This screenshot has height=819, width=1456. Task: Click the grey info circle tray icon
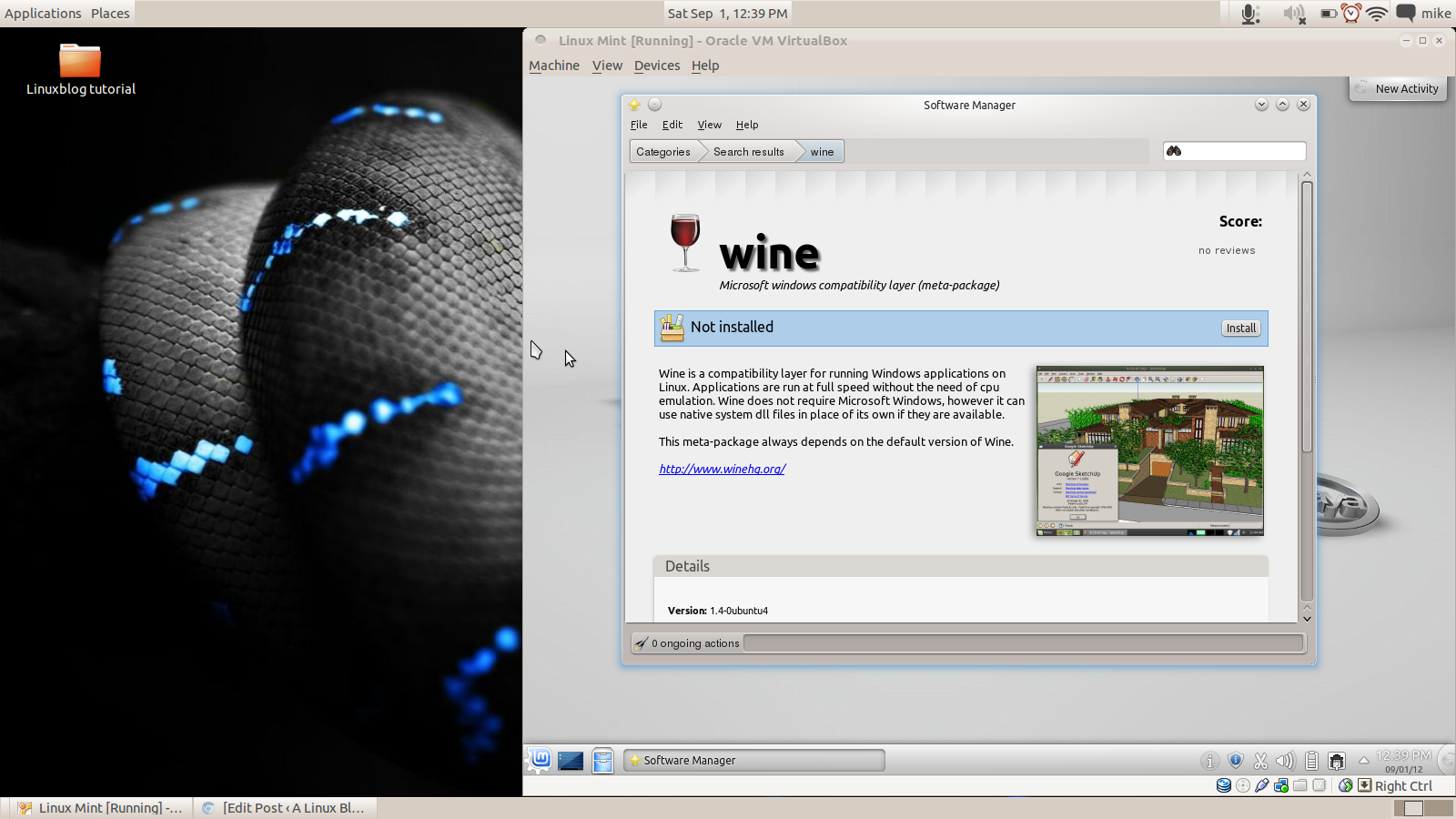click(x=1209, y=761)
